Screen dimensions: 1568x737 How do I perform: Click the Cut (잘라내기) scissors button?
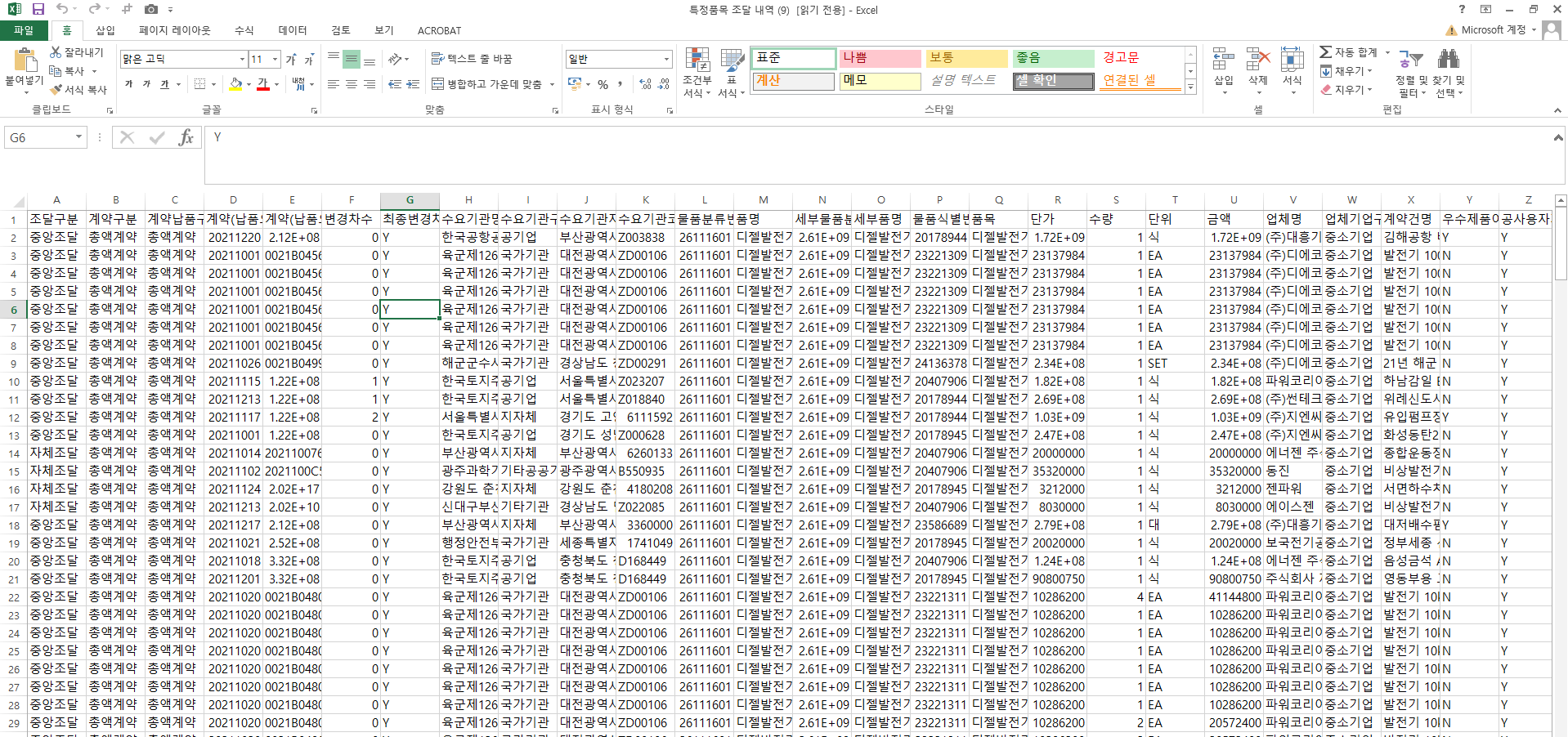point(77,51)
